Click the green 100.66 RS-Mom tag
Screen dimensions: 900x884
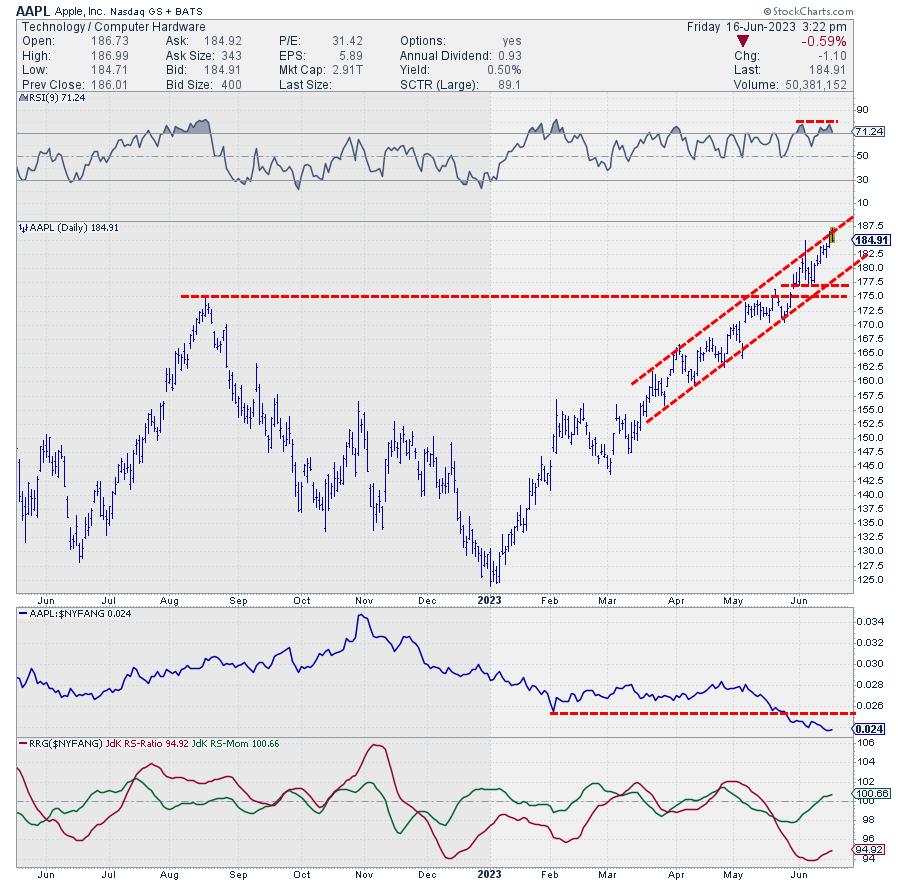pyautogui.click(x=868, y=794)
